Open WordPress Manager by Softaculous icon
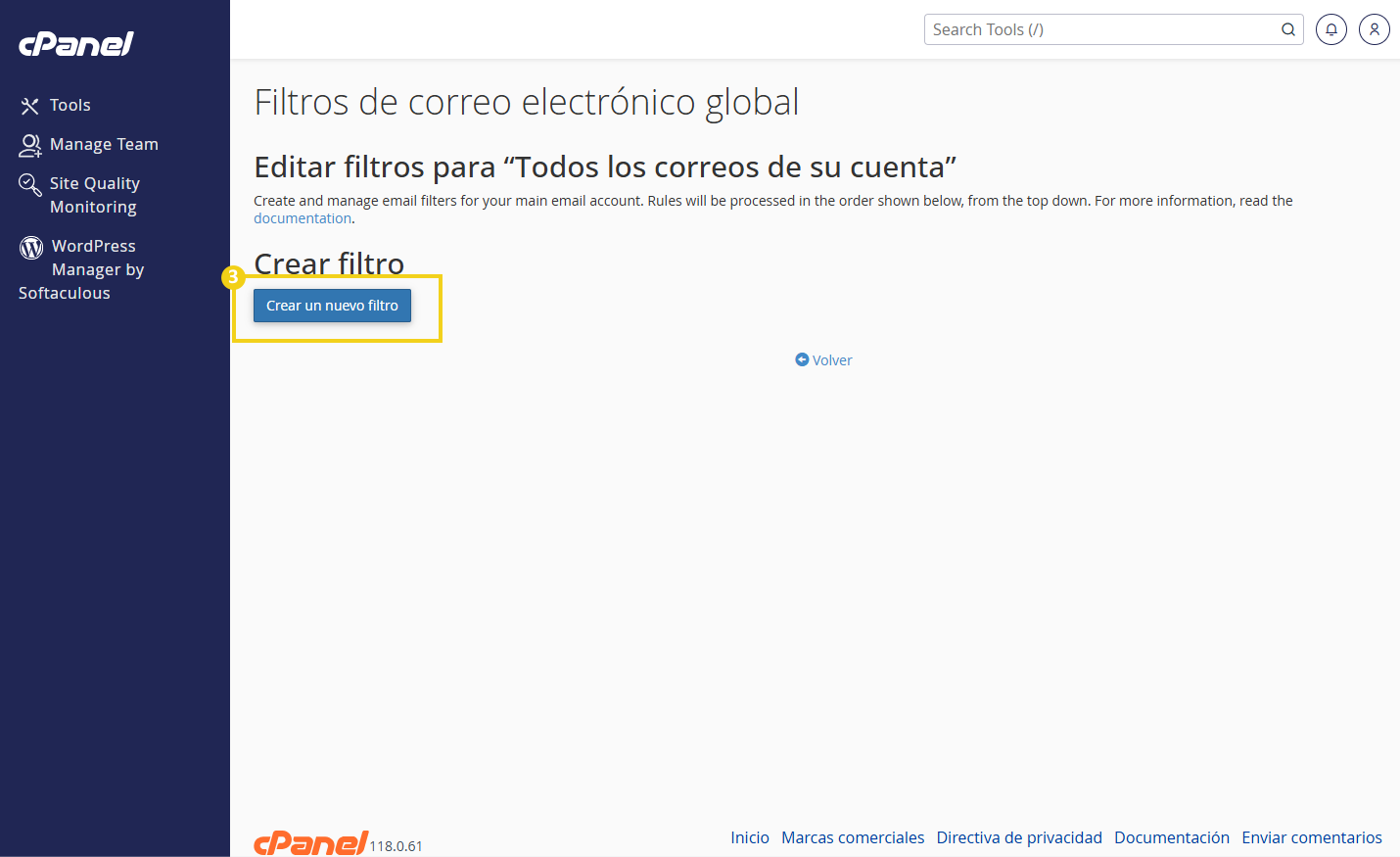This screenshot has width=1400, height=857. (x=29, y=247)
